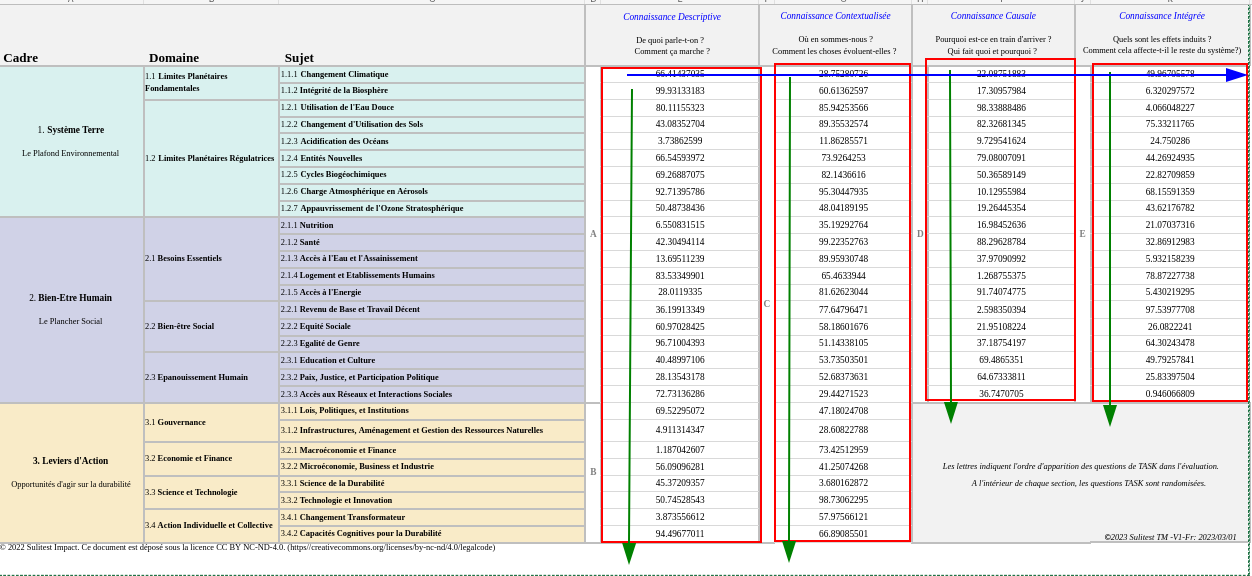Select the 2. Bien-Etre Humain cadre cell
The height and width of the screenshot is (576, 1252).
(70, 298)
